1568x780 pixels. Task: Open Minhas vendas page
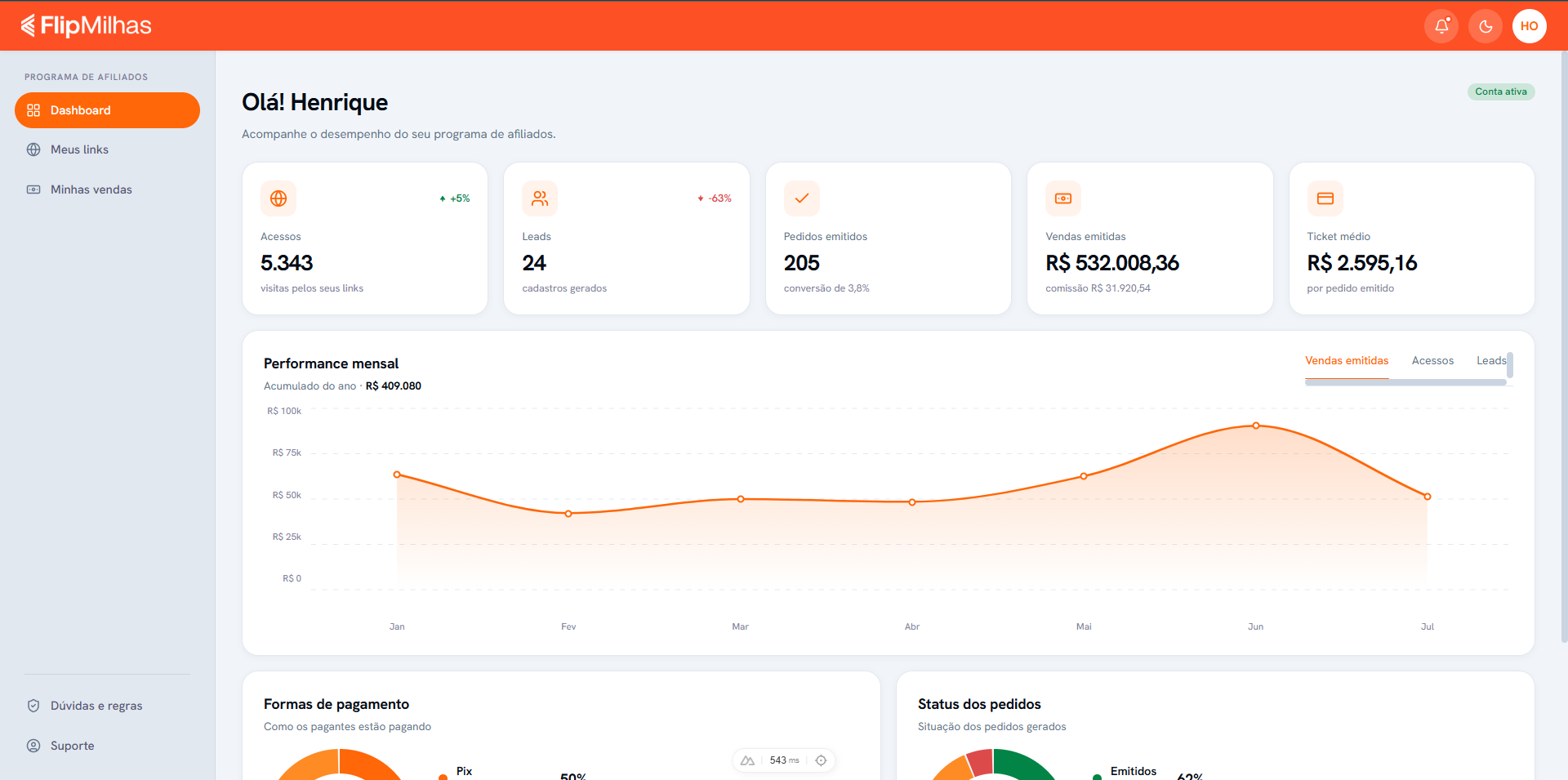[x=107, y=189]
